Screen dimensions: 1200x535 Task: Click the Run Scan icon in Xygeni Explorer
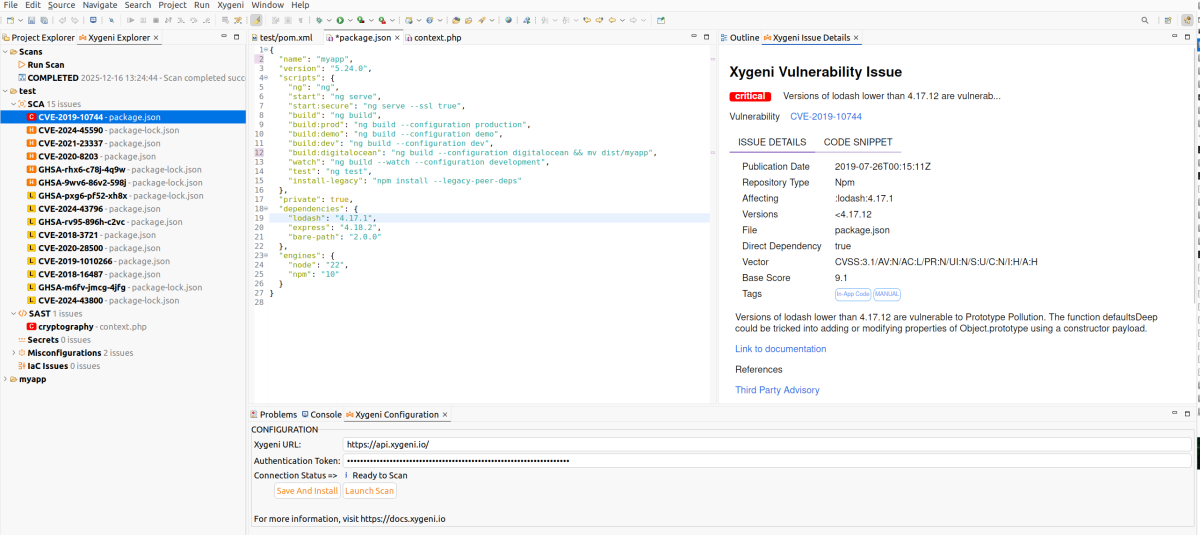pos(21,64)
